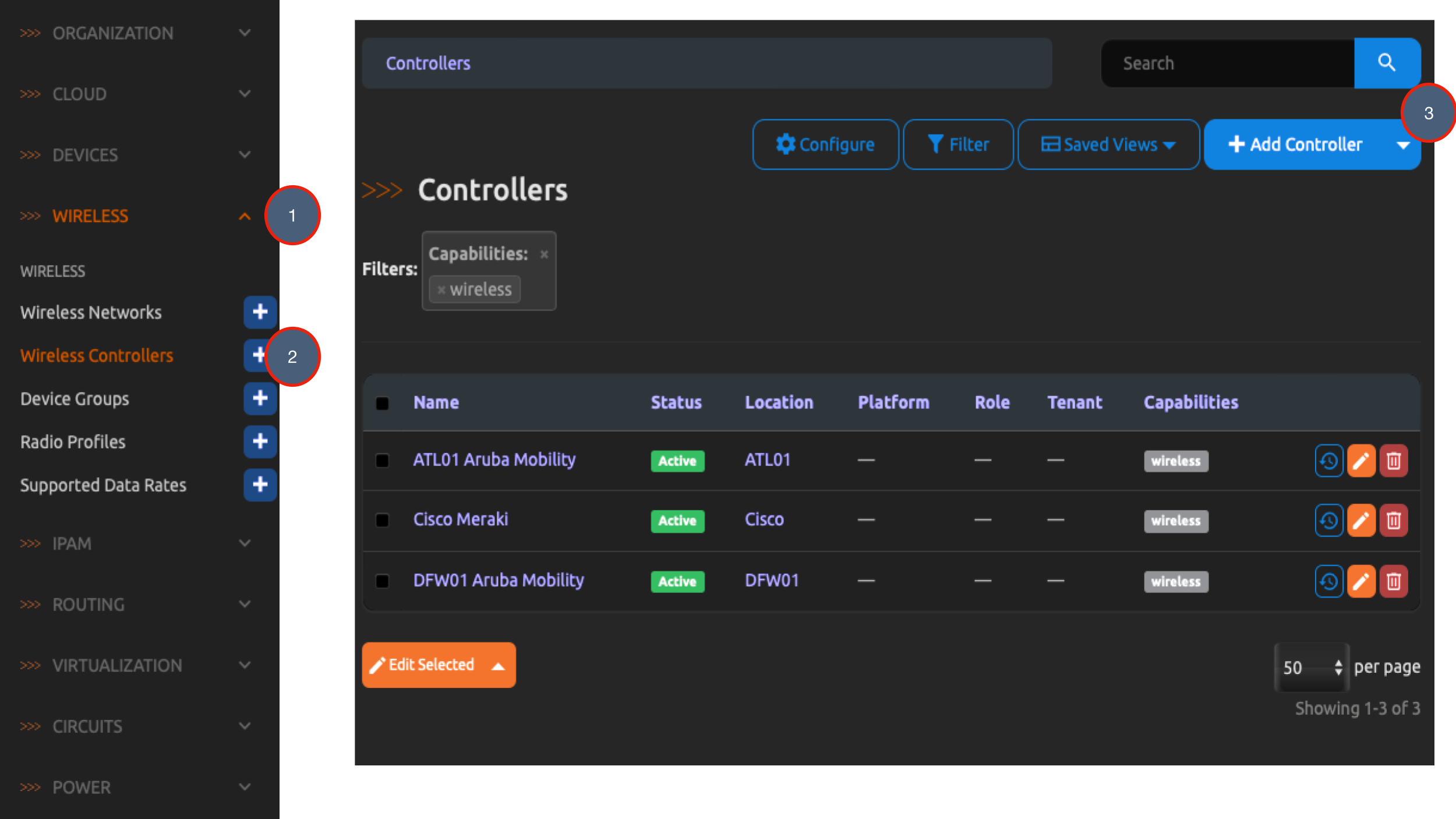Click the plus icon beside Wireless Networks
Viewport: 1456px width, 819px height.
click(x=260, y=312)
